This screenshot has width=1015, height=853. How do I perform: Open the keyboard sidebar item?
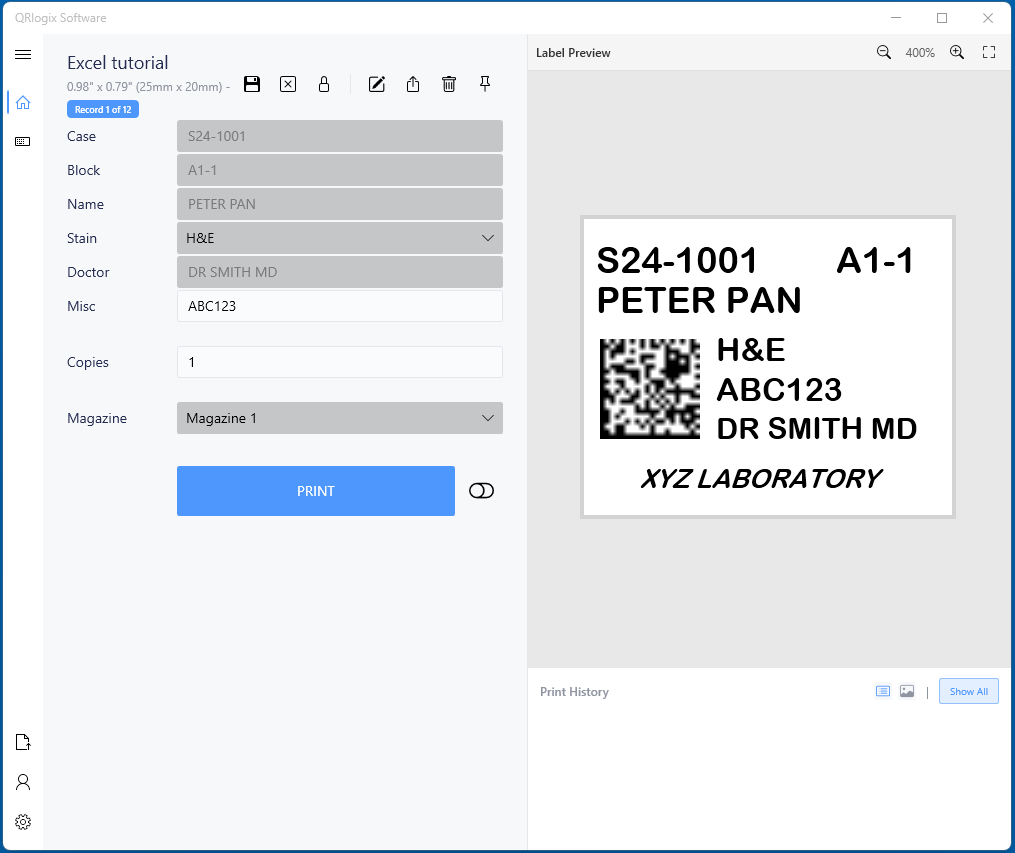coord(23,142)
